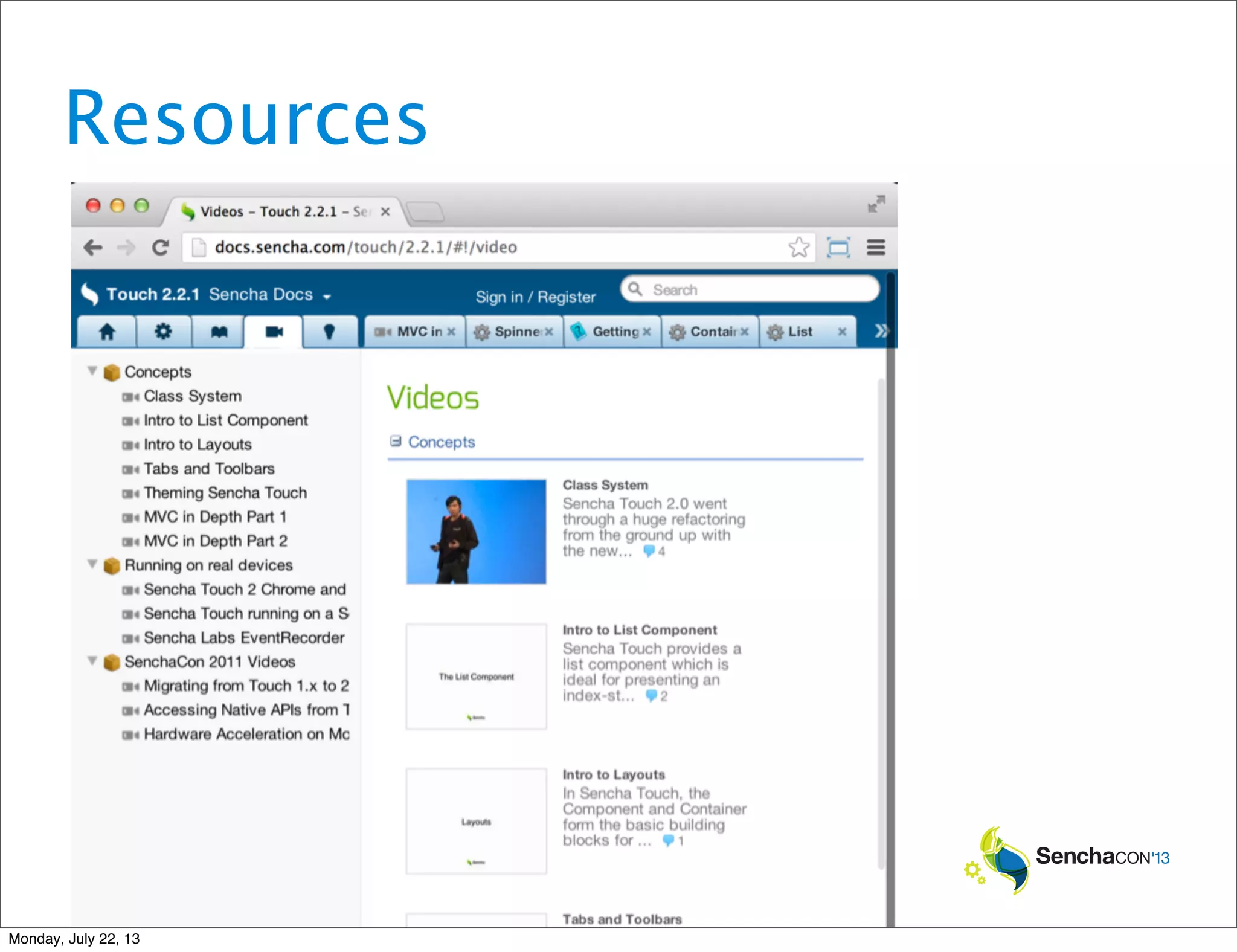Click Intro to Layouts video title
The height and width of the screenshot is (952, 1237).
[614, 775]
